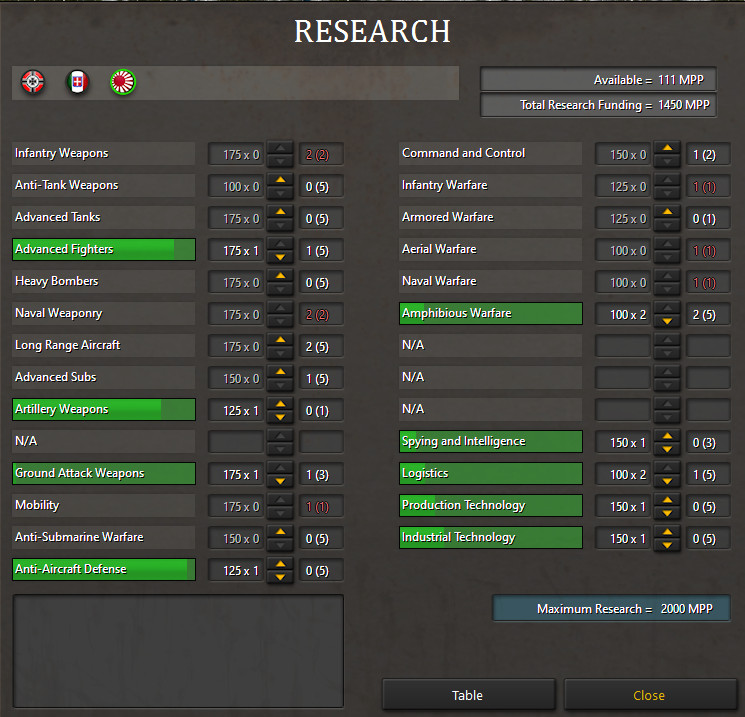The width and height of the screenshot is (745, 717).
Task: Increase Artillery Weapons research with up arrow
Action: (280, 404)
